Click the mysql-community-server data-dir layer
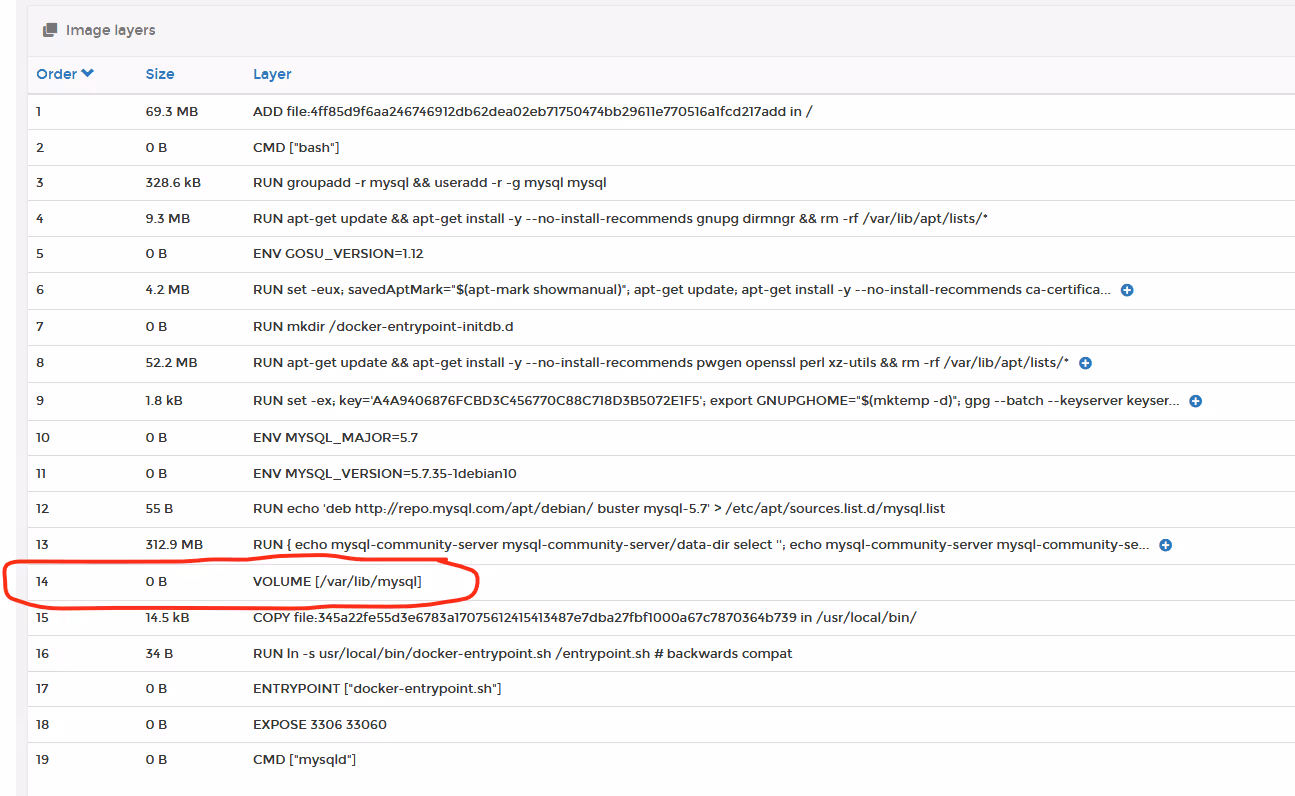The height and width of the screenshot is (796, 1295). 701,544
